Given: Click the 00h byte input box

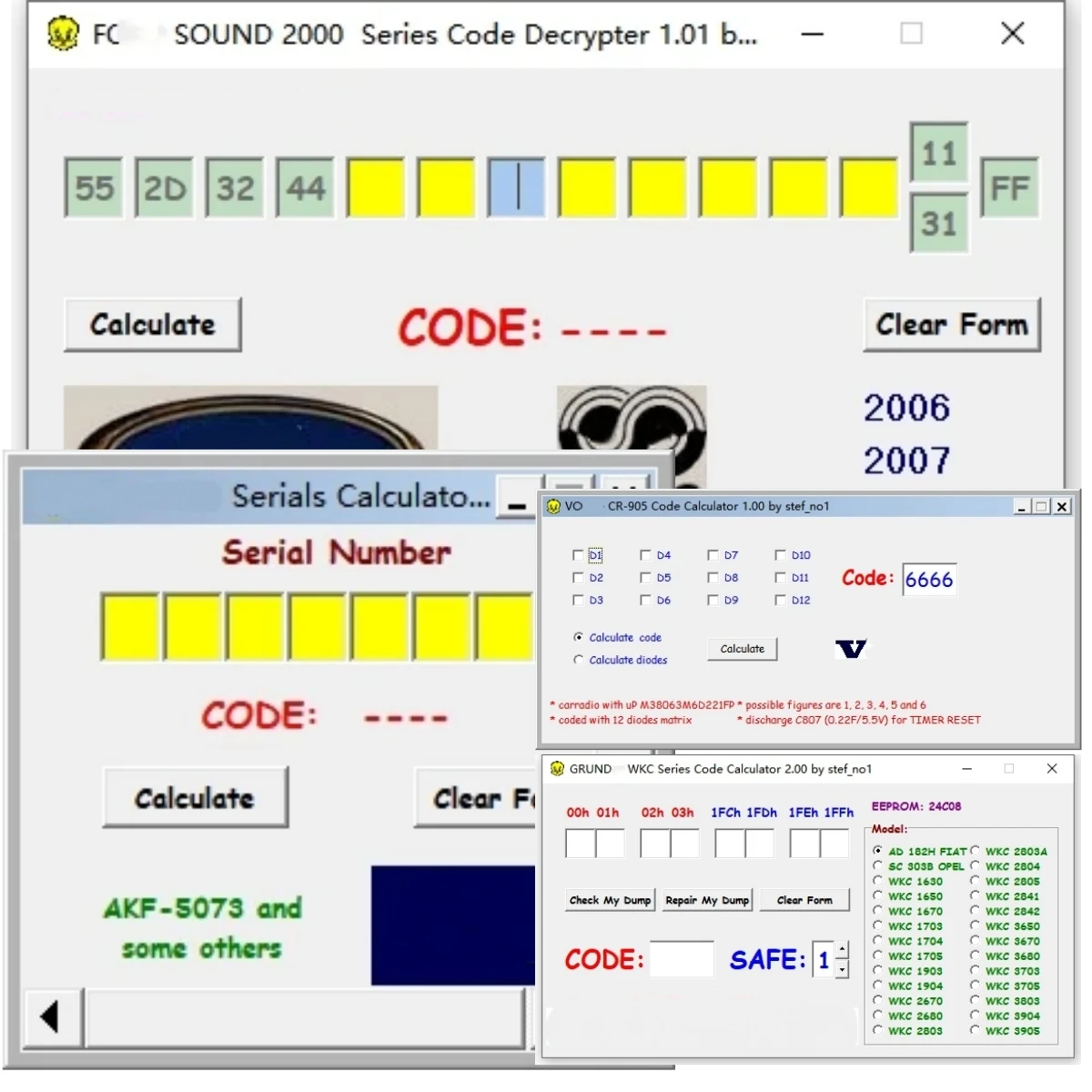Looking at the screenshot, I should coord(580,844).
